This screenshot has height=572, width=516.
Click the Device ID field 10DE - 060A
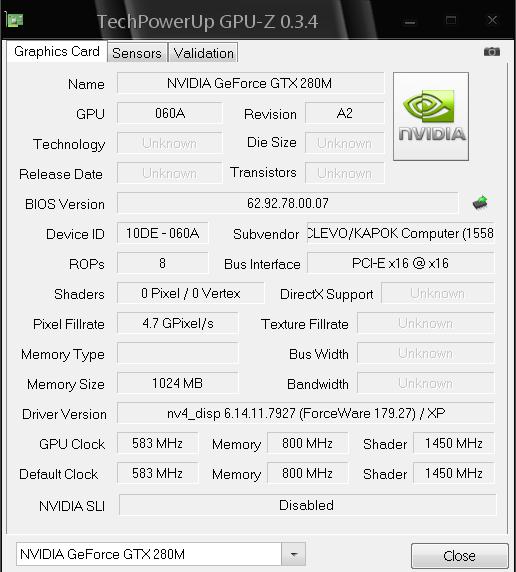click(162, 233)
